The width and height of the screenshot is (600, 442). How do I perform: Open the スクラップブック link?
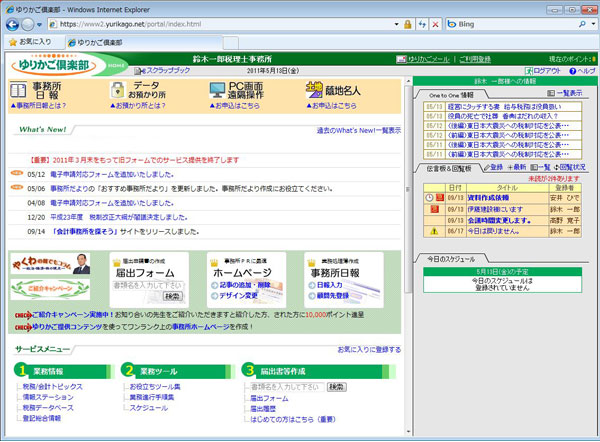point(162,70)
